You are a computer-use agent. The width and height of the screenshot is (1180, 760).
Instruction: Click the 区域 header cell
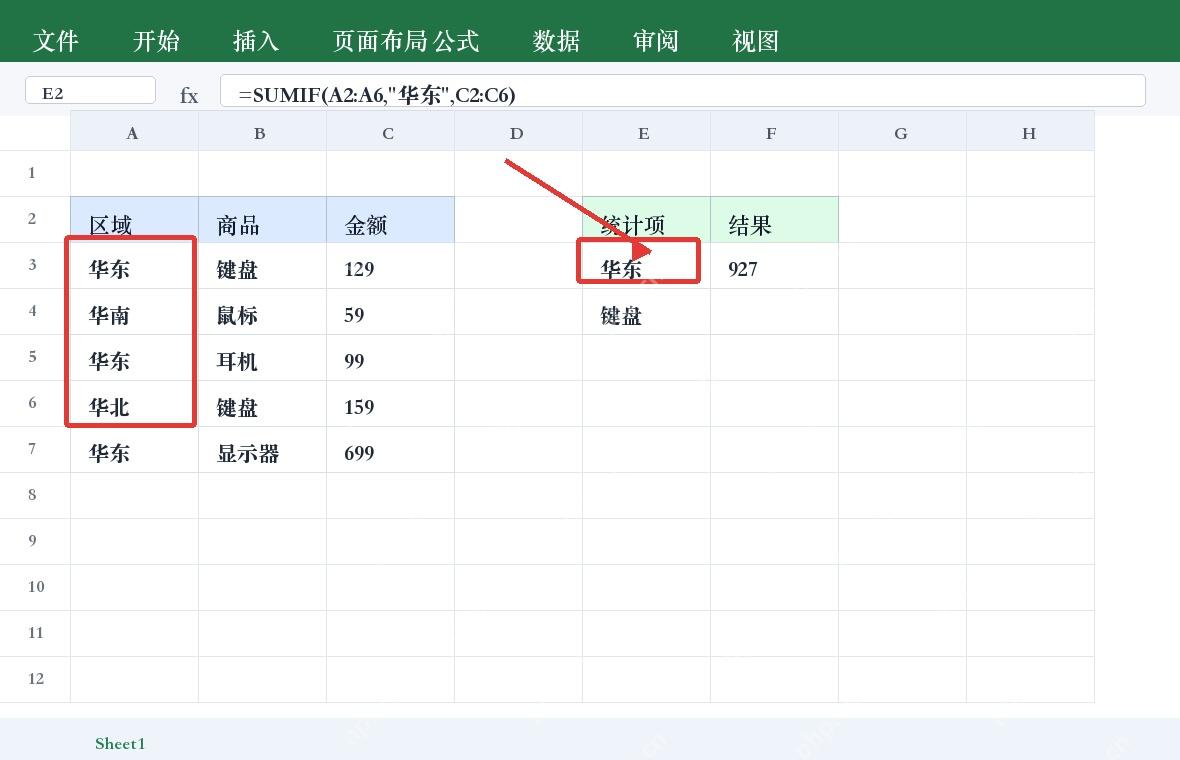point(135,220)
